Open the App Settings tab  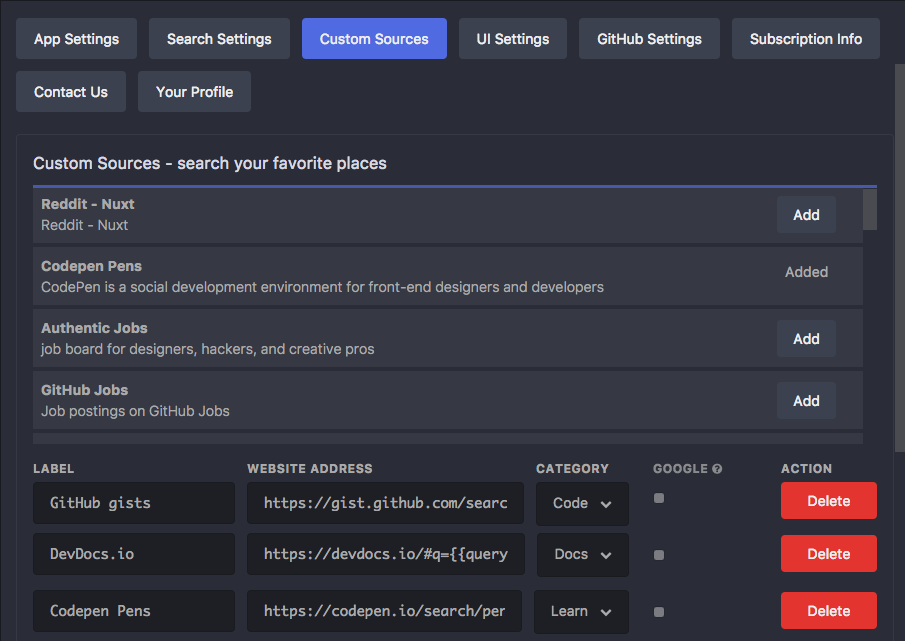tap(76, 39)
